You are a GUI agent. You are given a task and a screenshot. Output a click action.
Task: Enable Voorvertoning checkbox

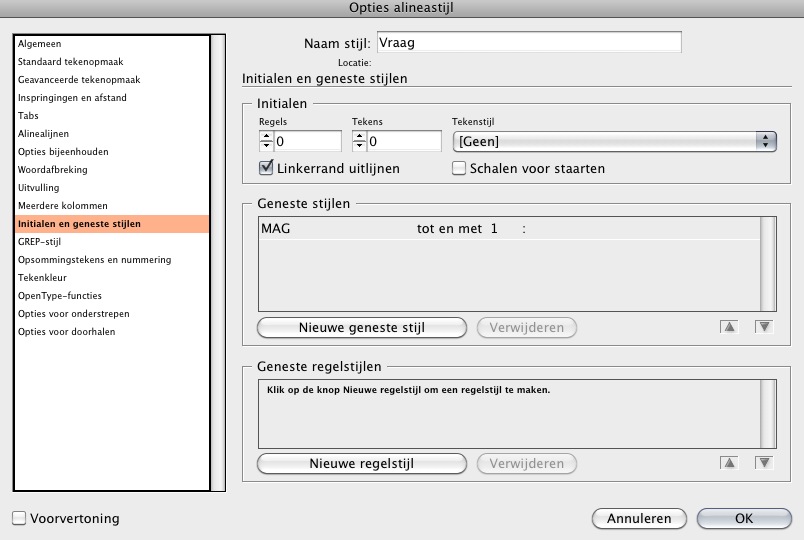[19, 518]
